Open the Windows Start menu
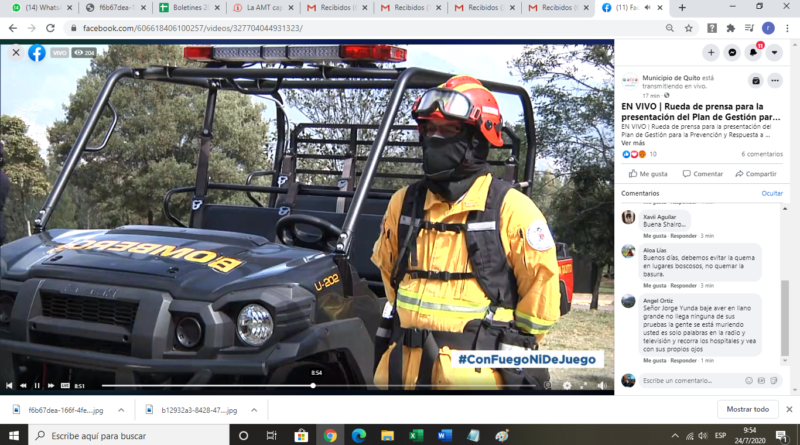 [14, 435]
